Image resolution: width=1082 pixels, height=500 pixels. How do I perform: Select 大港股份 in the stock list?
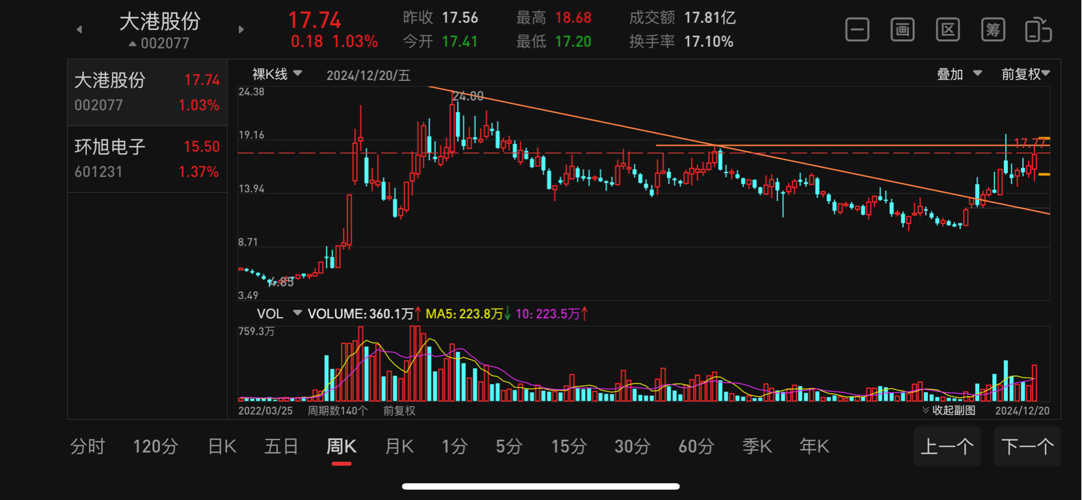tap(147, 92)
